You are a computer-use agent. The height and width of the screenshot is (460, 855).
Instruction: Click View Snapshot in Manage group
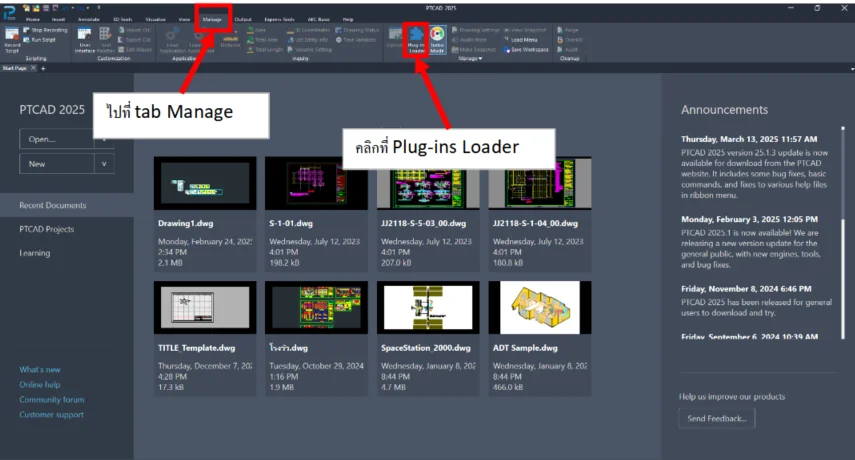point(525,31)
